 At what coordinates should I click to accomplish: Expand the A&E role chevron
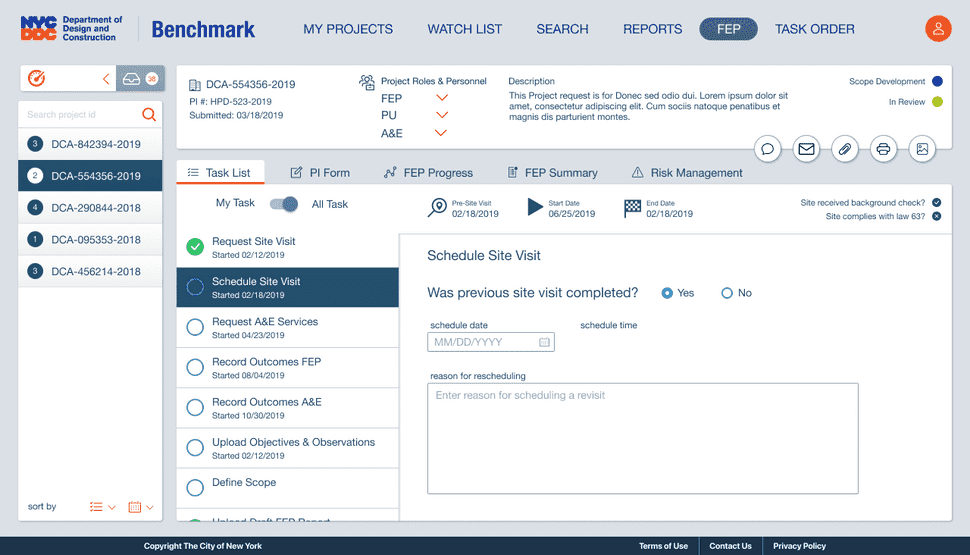click(x=440, y=132)
